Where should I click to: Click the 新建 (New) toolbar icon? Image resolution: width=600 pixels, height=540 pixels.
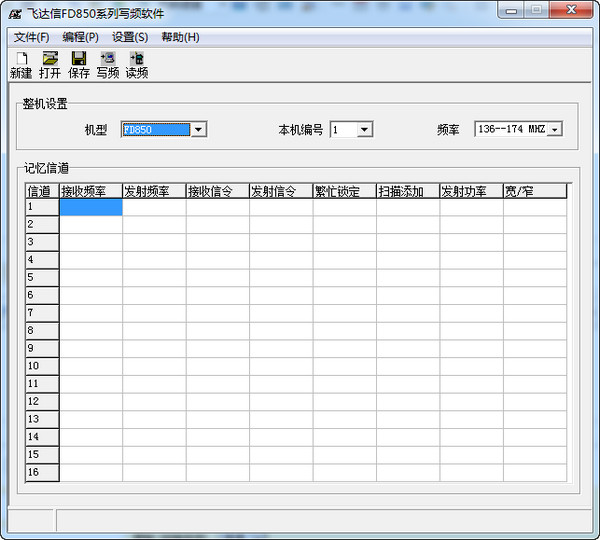pyautogui.click(x=21, y=65)
